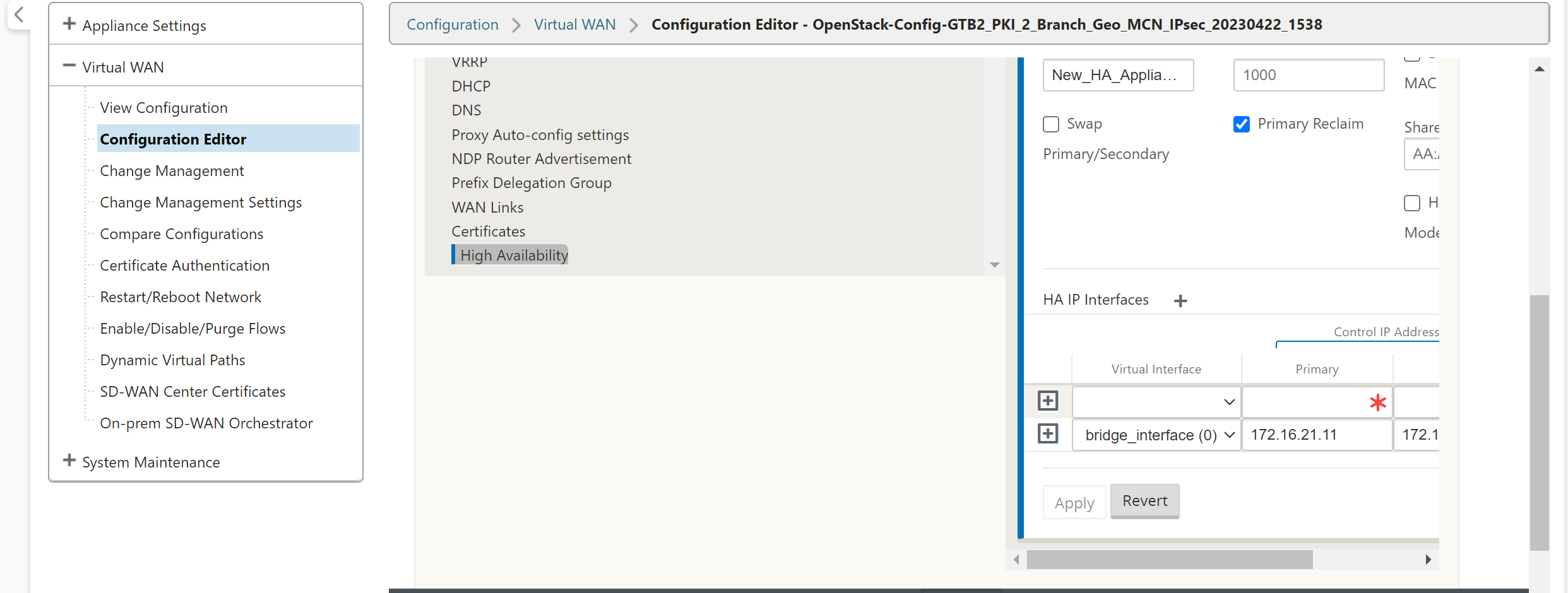Select Certificates in section list
1568x593 pixels.
488,232
